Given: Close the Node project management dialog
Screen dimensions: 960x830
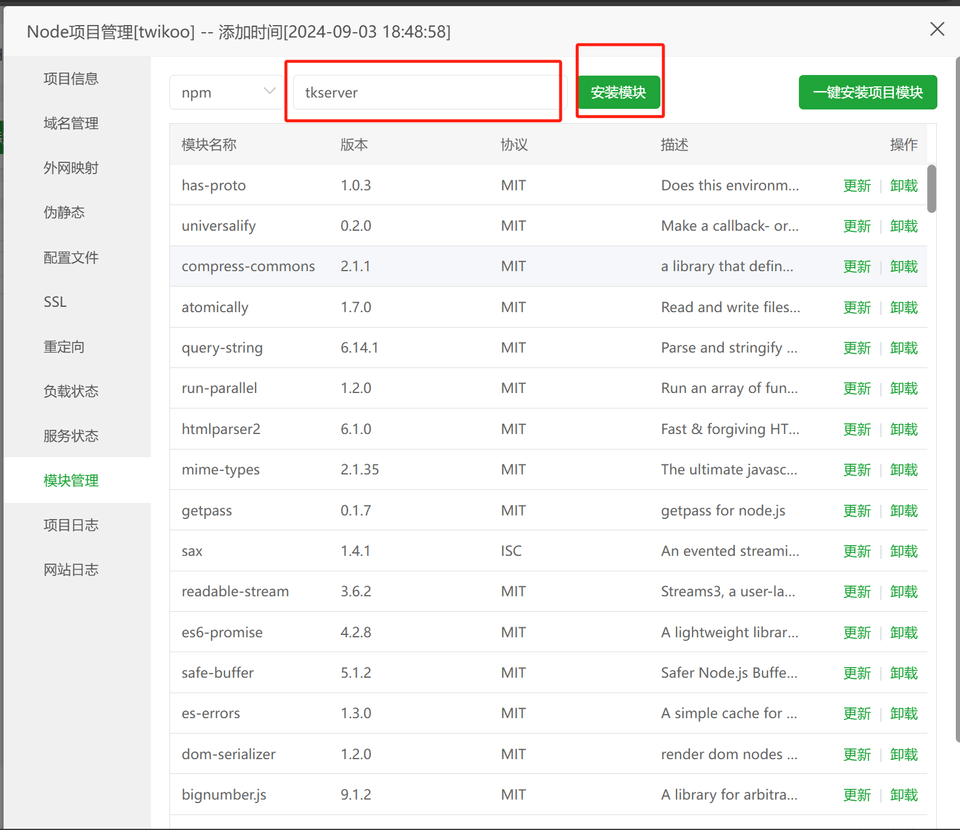Looking at the screenshot, I should (x=937, y=29).
